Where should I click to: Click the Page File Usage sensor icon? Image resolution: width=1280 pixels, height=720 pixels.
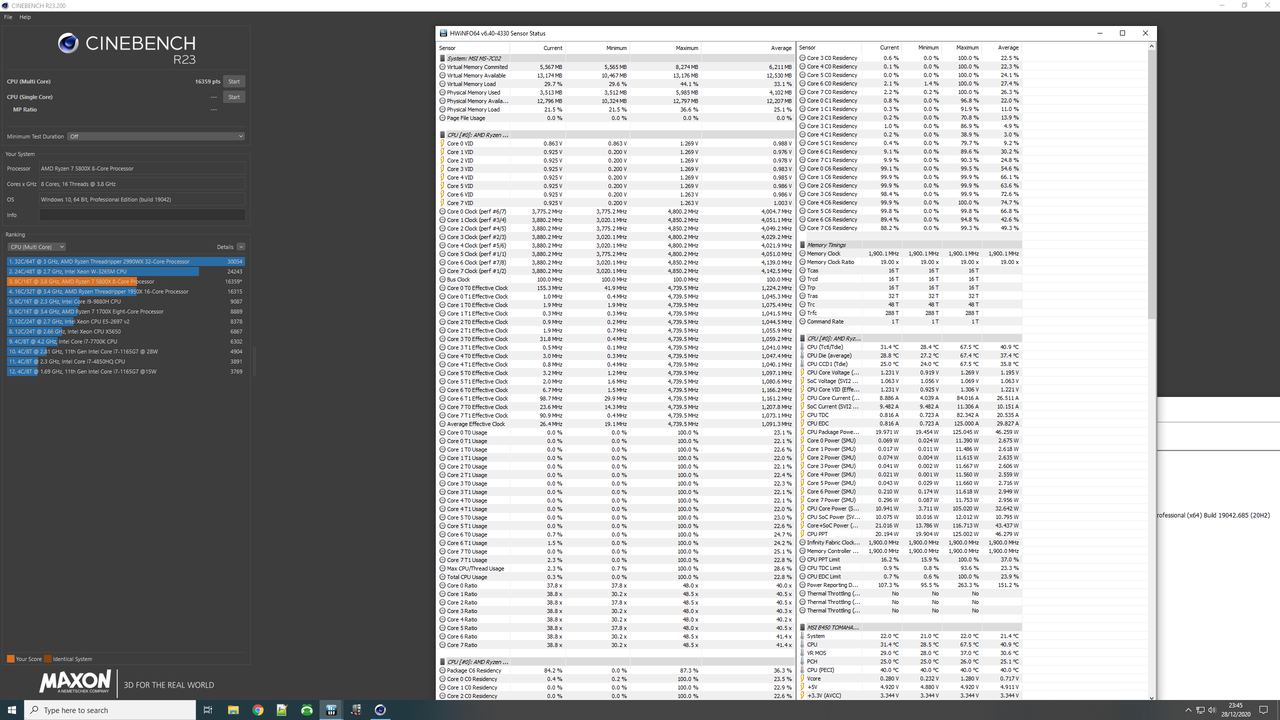pos(442,118)
